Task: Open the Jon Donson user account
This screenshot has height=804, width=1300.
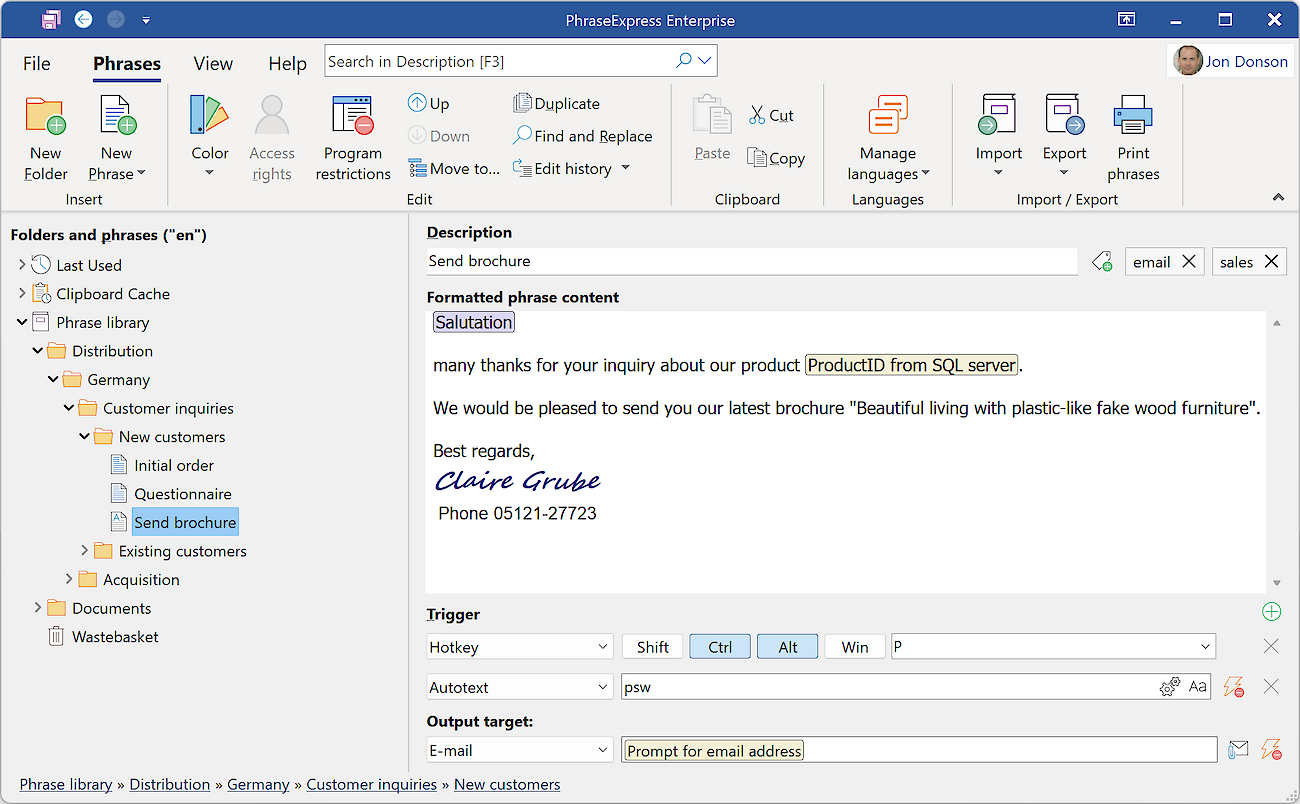Action: [x=1231, y=61]
